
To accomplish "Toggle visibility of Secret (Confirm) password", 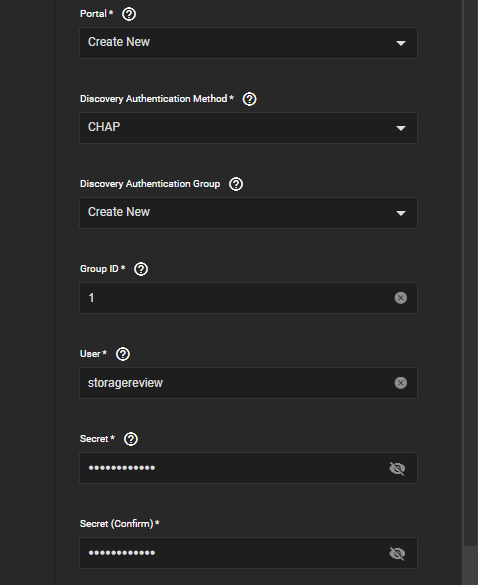I will pyautogui.click(x=397, y=554).
